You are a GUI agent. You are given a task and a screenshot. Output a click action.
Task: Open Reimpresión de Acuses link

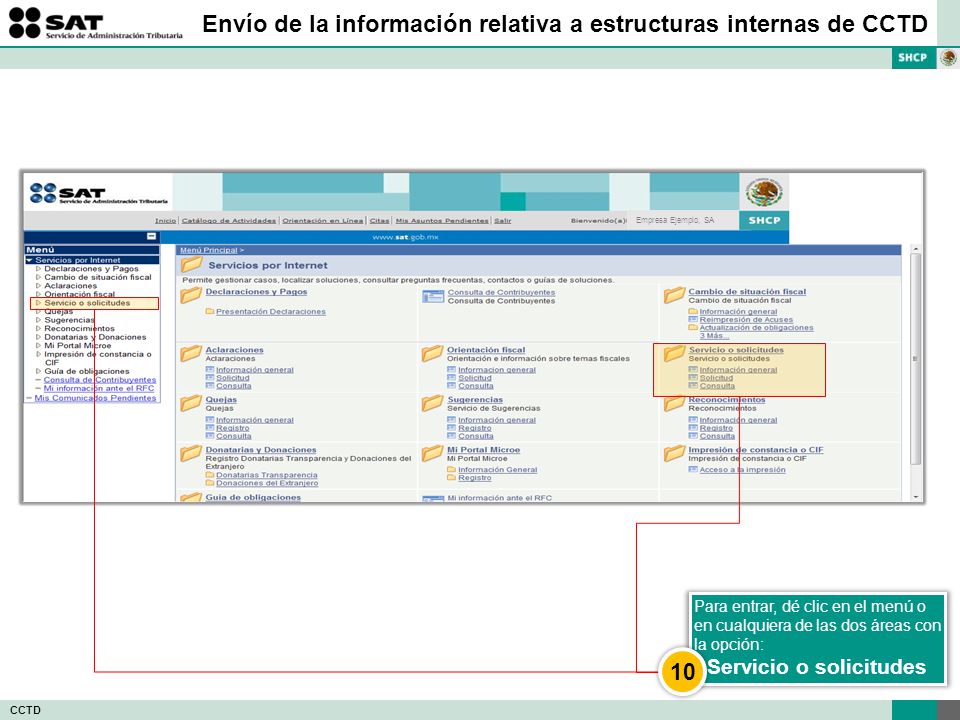pyautogui.click(x=746, y=320)
